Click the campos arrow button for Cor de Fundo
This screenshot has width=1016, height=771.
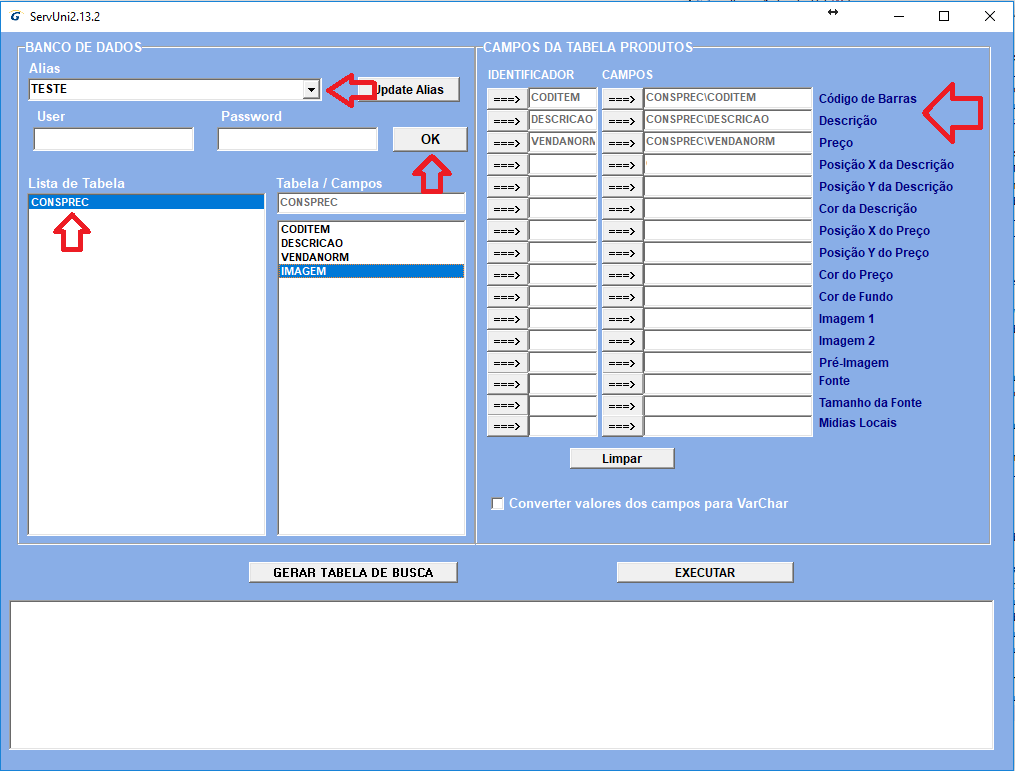622,297
